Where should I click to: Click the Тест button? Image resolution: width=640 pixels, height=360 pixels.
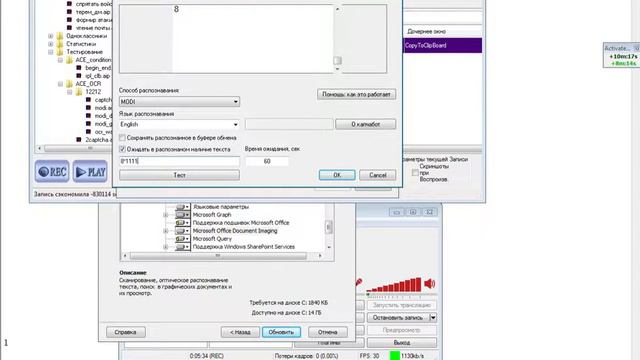click(179, 175)
